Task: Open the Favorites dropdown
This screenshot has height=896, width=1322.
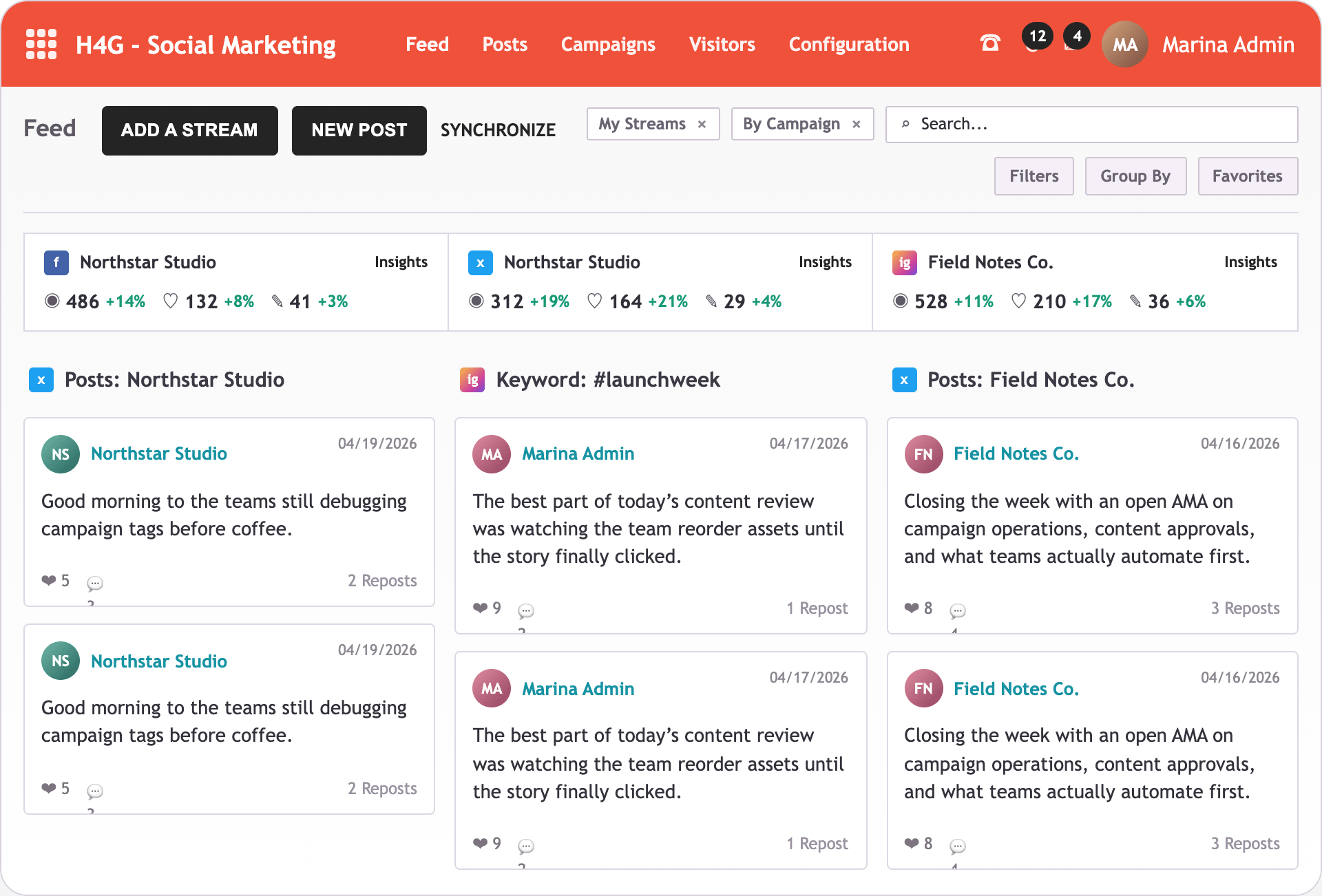Action: coord(1248,176)
